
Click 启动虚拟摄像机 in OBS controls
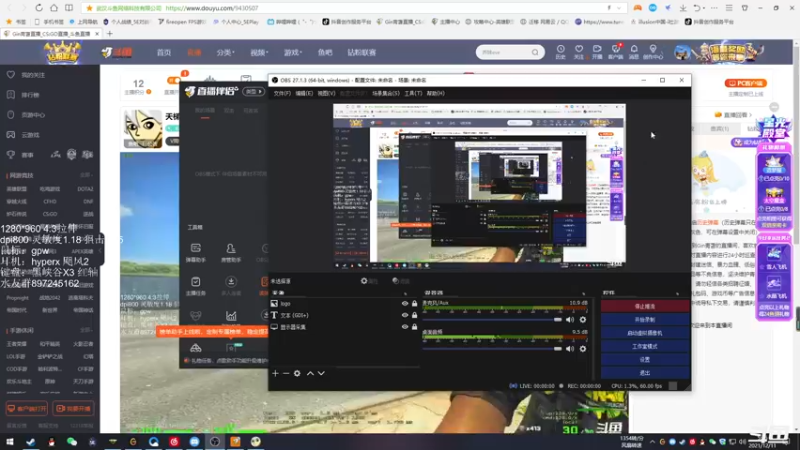tap(645, 333)
